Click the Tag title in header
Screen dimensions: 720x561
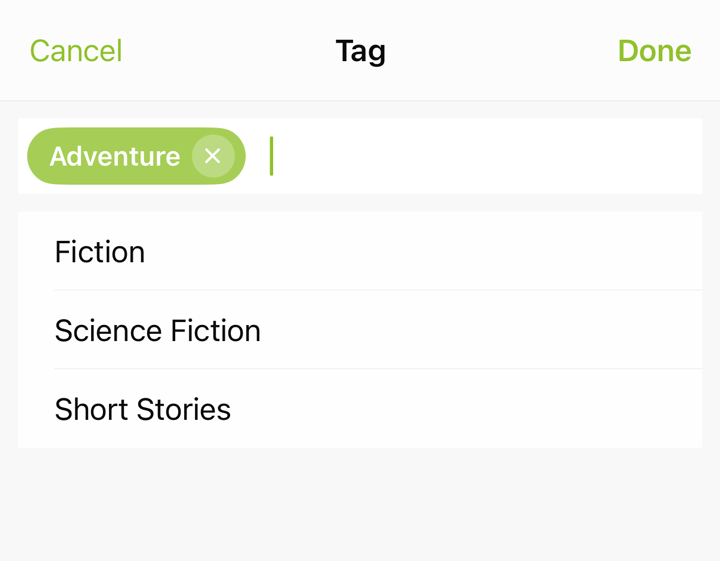[360, 51]
